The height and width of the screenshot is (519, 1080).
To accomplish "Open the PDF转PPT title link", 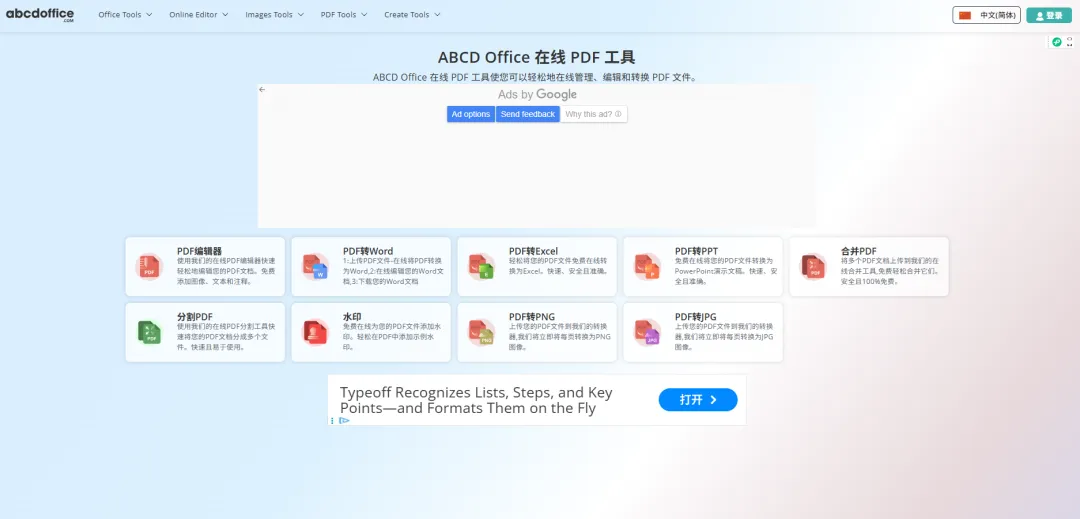I will pyautogui.click(x=696, y=251).
